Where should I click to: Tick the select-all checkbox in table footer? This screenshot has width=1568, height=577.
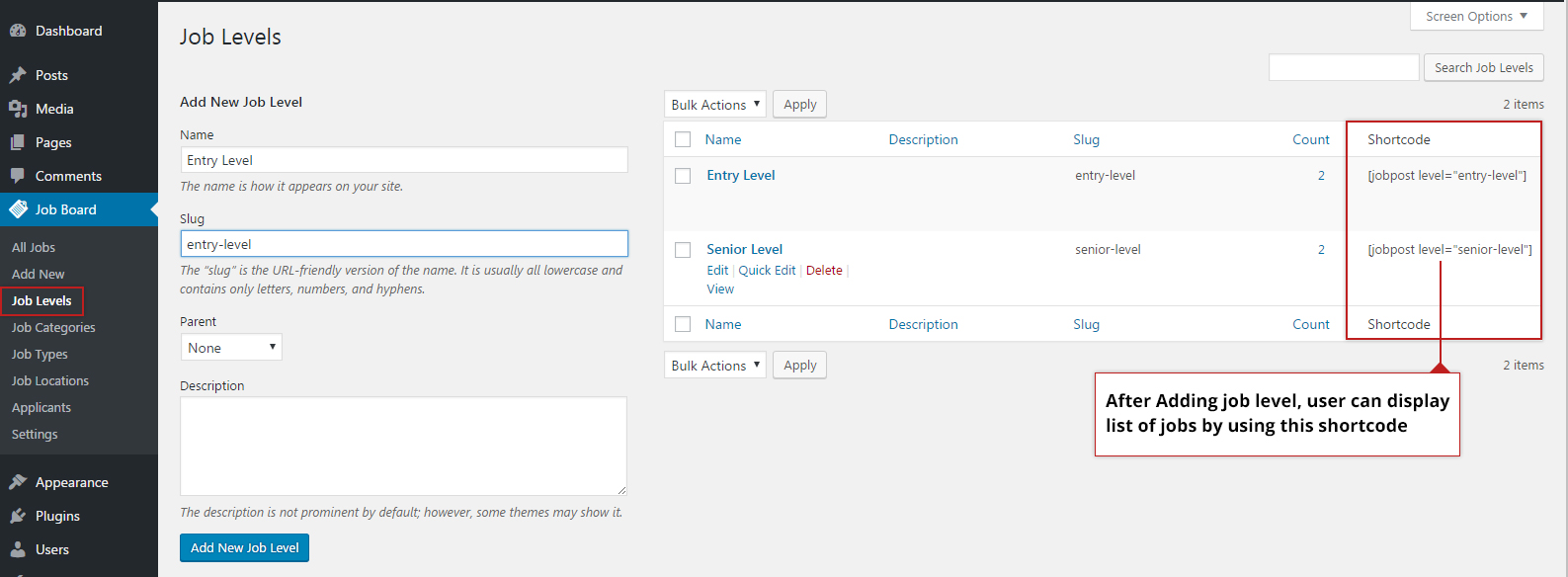[x=683, y=324]
